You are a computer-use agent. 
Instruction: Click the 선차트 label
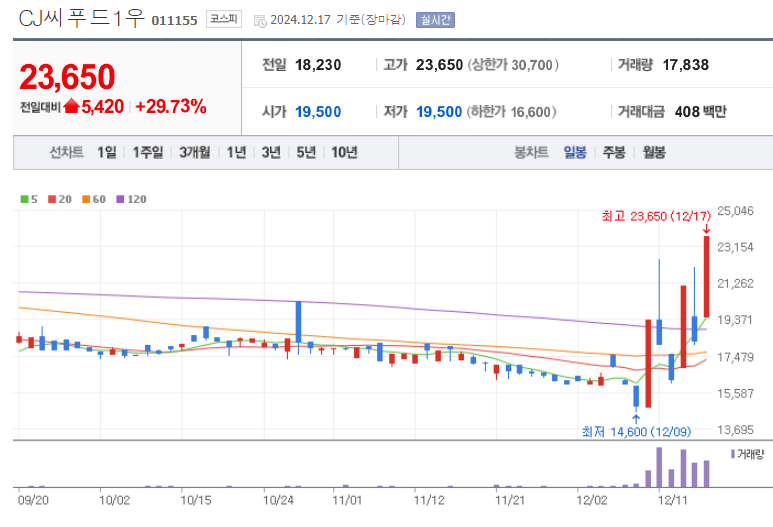(66, 152)
